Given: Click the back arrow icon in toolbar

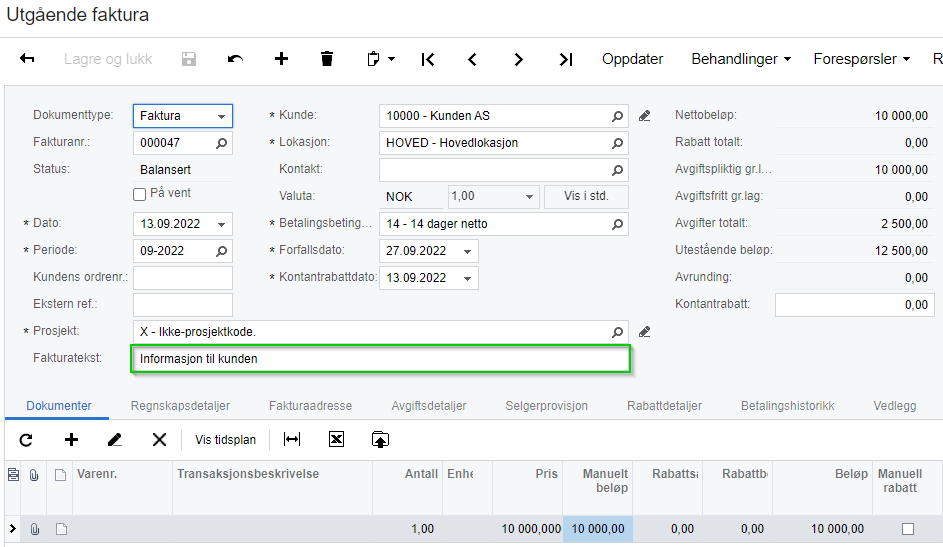Looking at the screenshot, I should 27,59.
